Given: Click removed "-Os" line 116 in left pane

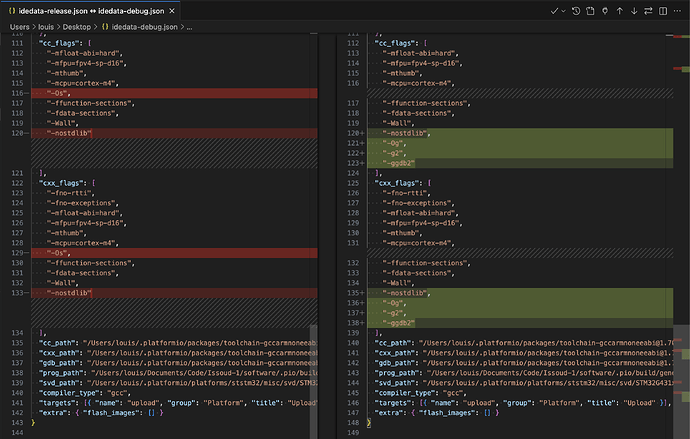Looking at the screenshot, I should point(56,93).
